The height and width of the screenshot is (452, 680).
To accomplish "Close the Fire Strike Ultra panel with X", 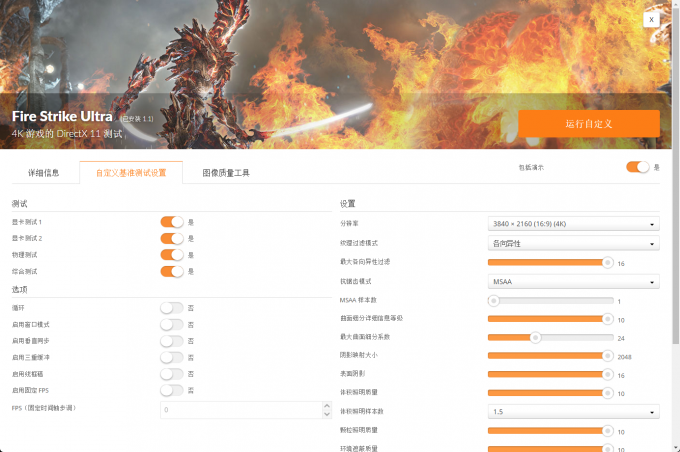I will click(x=651, y=20).
